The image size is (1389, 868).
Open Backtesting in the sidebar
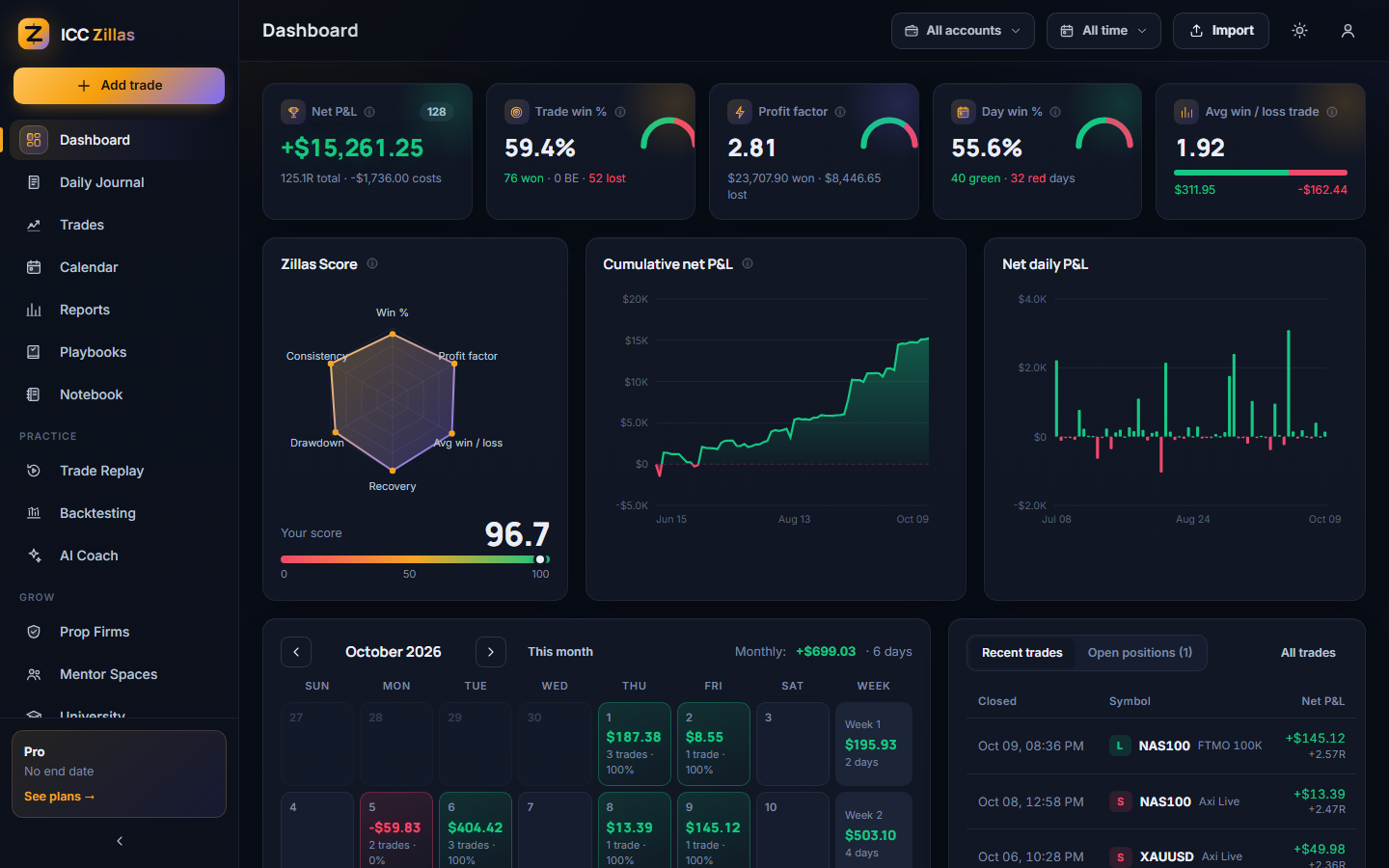pyautogui.click(x=119, y=513)
